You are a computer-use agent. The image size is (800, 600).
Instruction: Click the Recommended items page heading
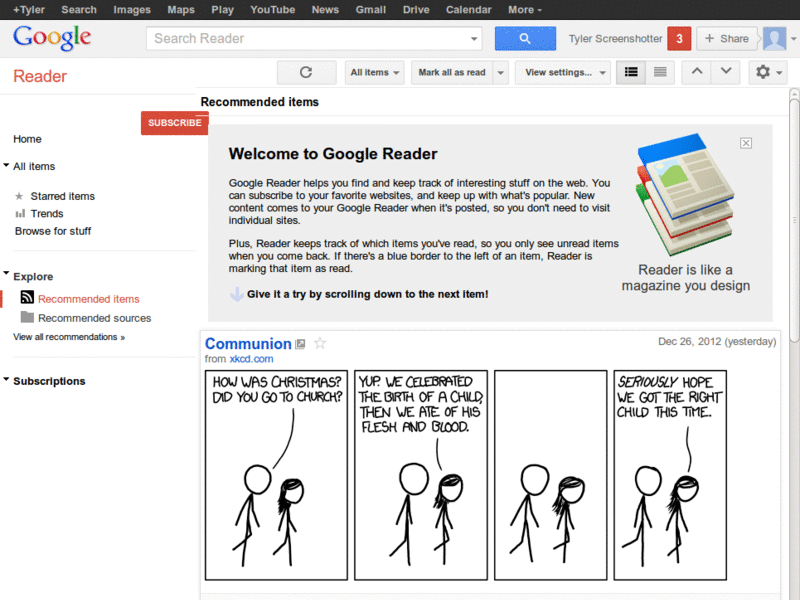point(259,102)
